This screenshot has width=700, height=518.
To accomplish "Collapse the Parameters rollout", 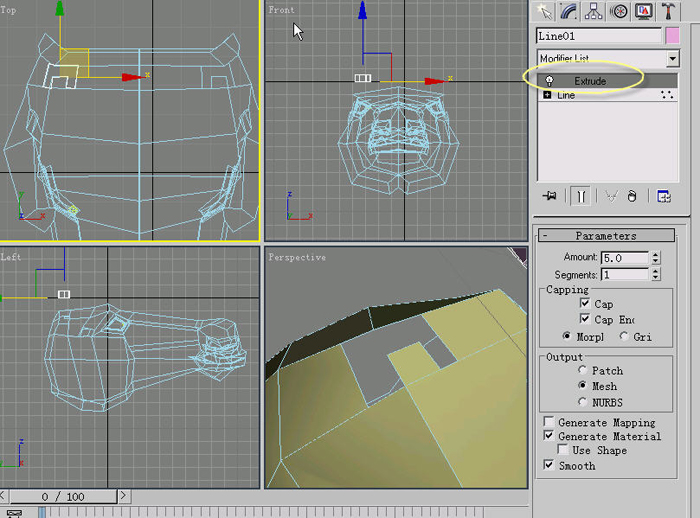I will [x=606, y=235].
